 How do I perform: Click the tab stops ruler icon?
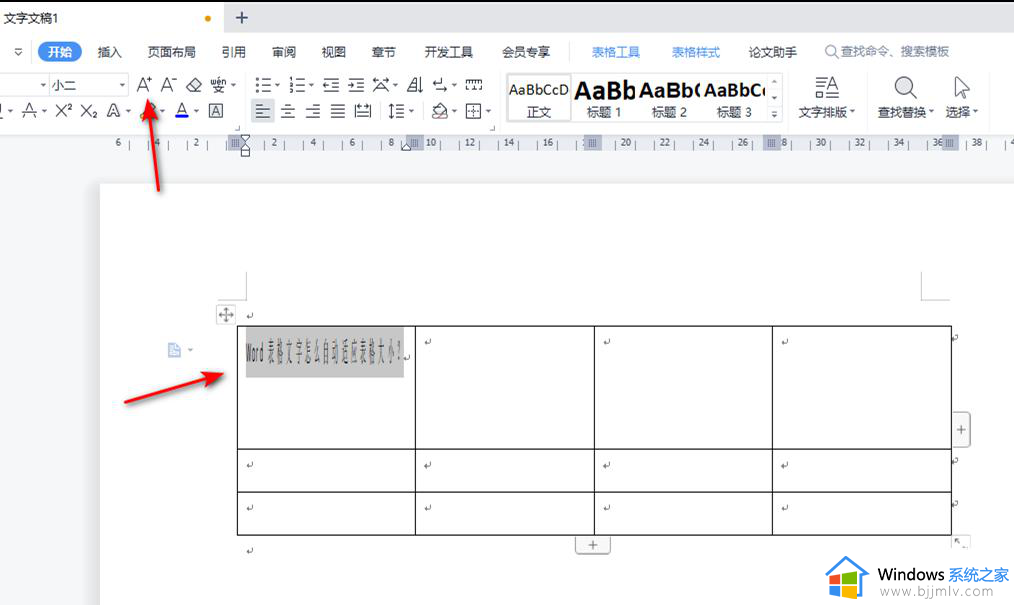473,85
